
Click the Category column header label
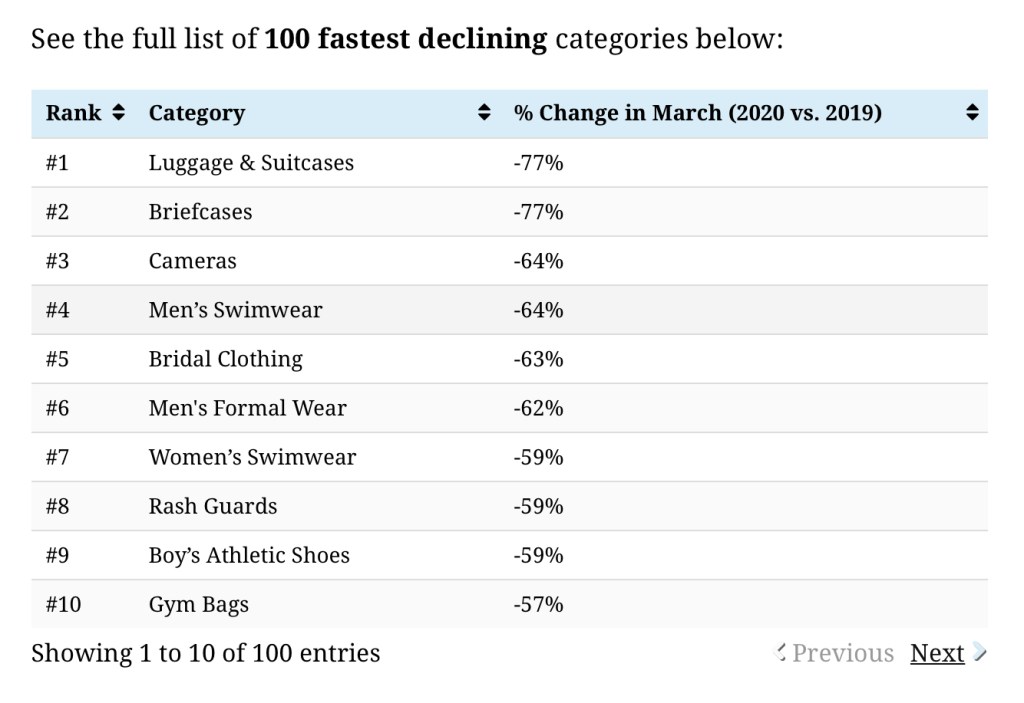[196, 113]
